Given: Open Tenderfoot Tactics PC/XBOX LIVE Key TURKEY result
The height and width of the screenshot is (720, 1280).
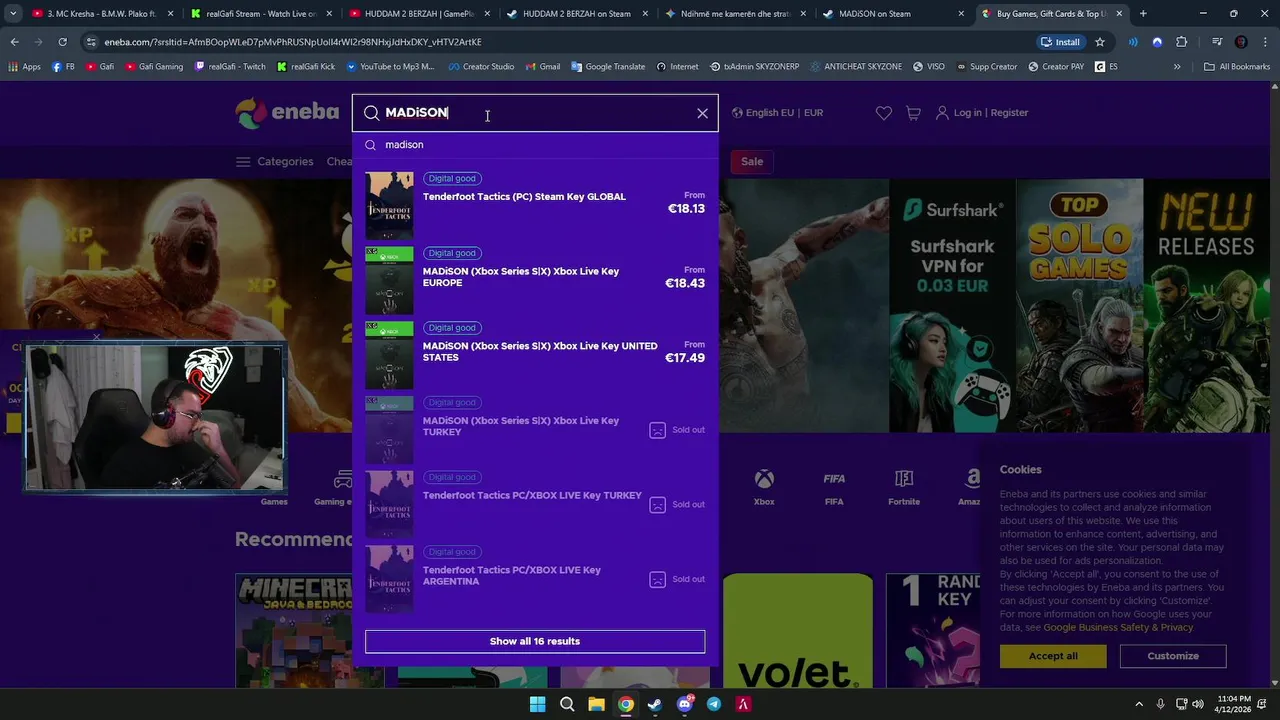Looking at the screenshot, I should [x=535, y=504].
